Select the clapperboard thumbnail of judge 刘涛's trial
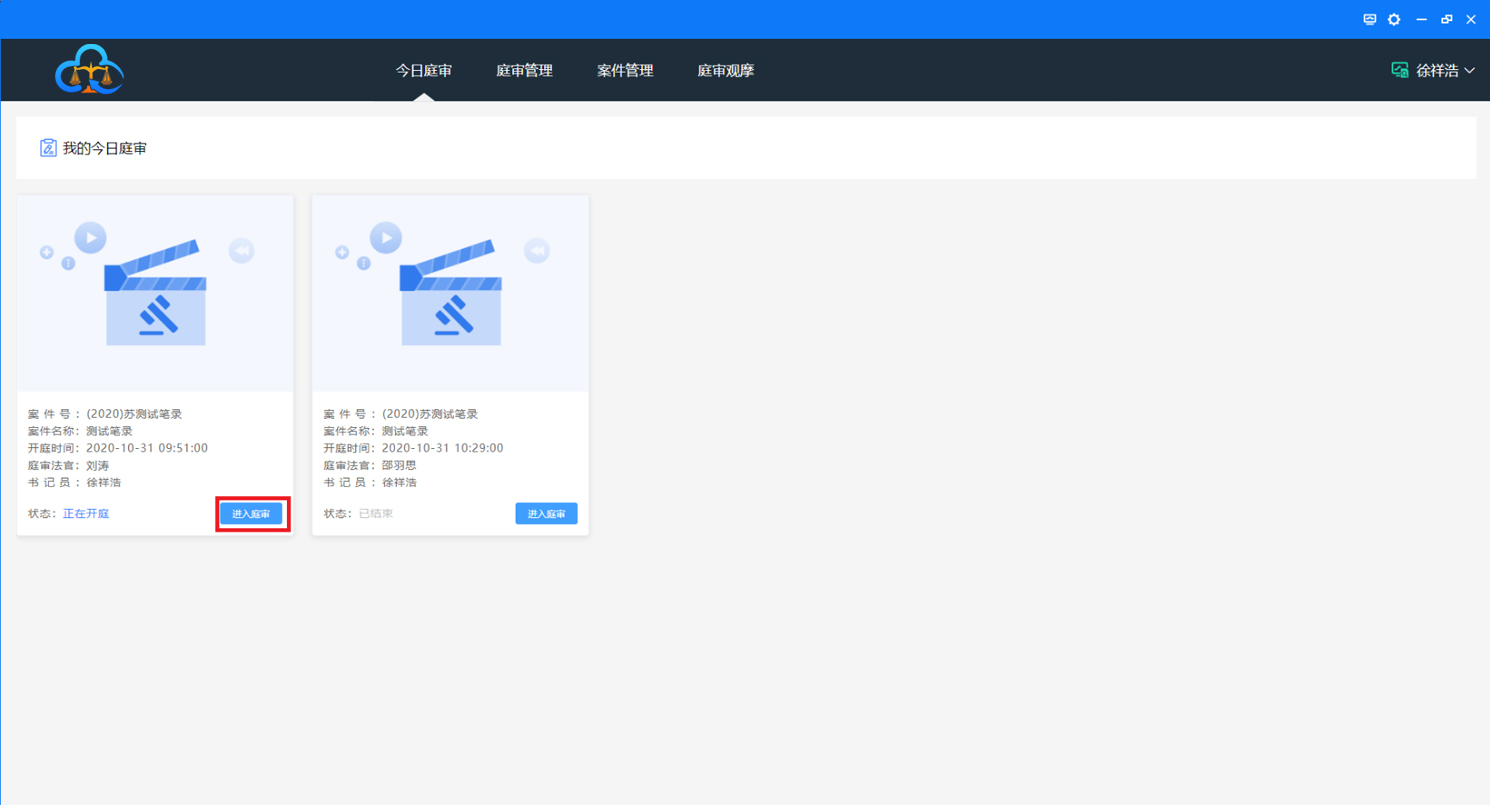 [x=155, y=294]
